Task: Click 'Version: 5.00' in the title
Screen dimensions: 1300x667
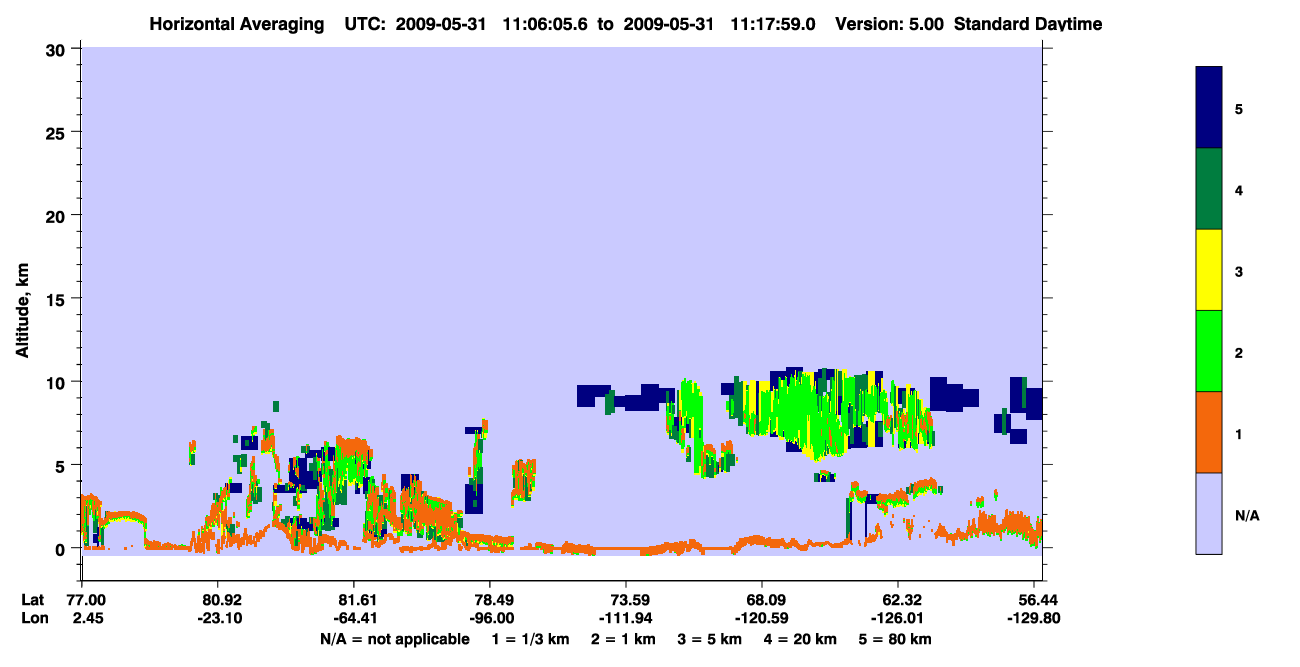Action: click(890, 24)
